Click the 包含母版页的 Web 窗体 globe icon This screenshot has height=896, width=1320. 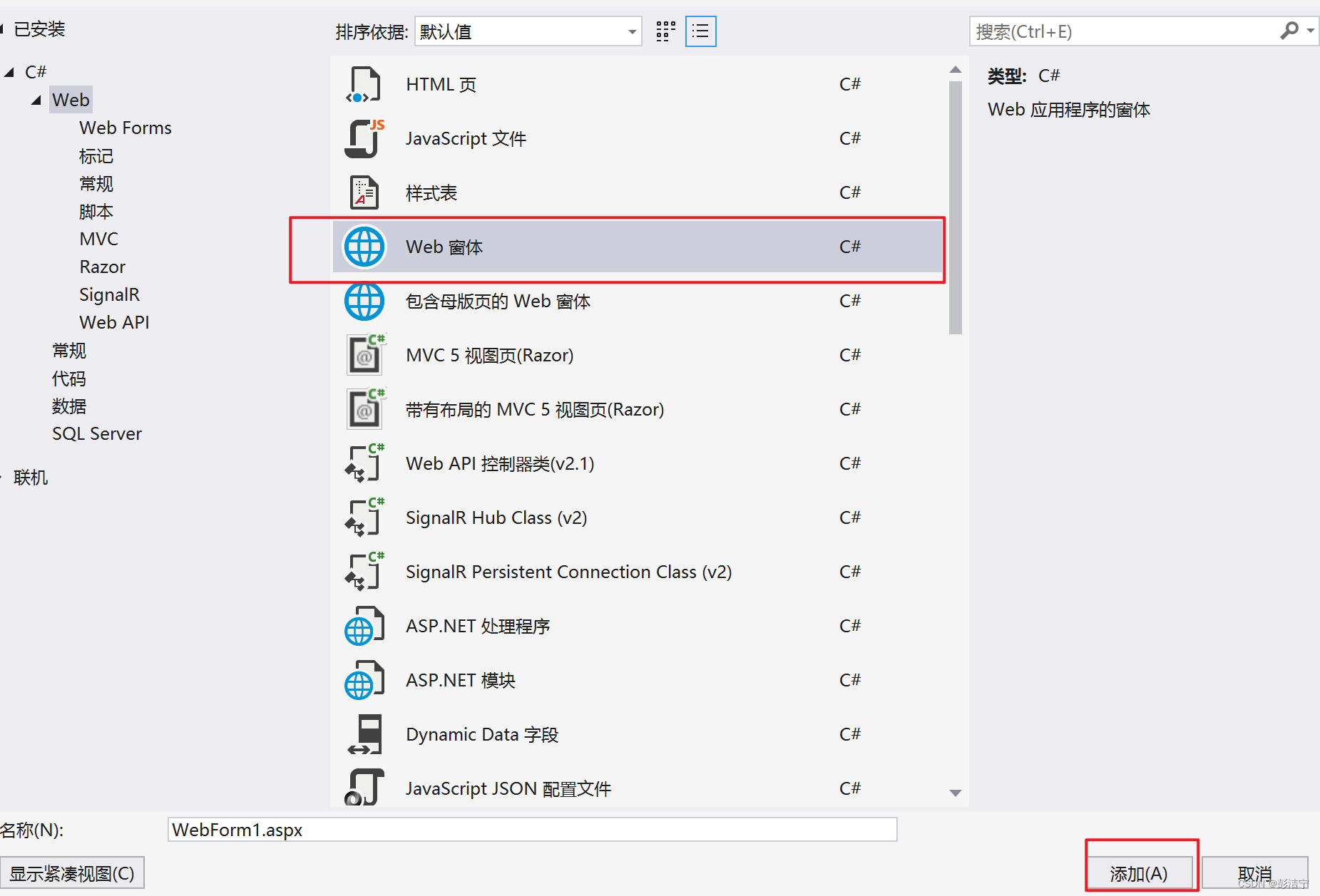364,301
